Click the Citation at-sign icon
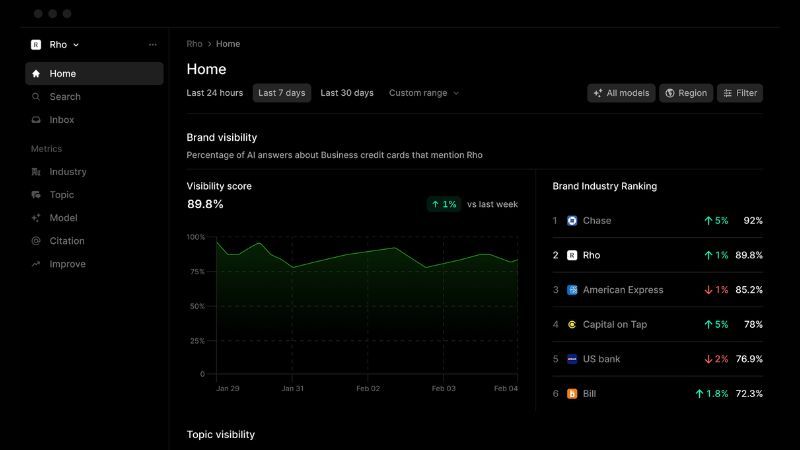Viewport: 800px width, 450px height. click(x=36, y=241)
